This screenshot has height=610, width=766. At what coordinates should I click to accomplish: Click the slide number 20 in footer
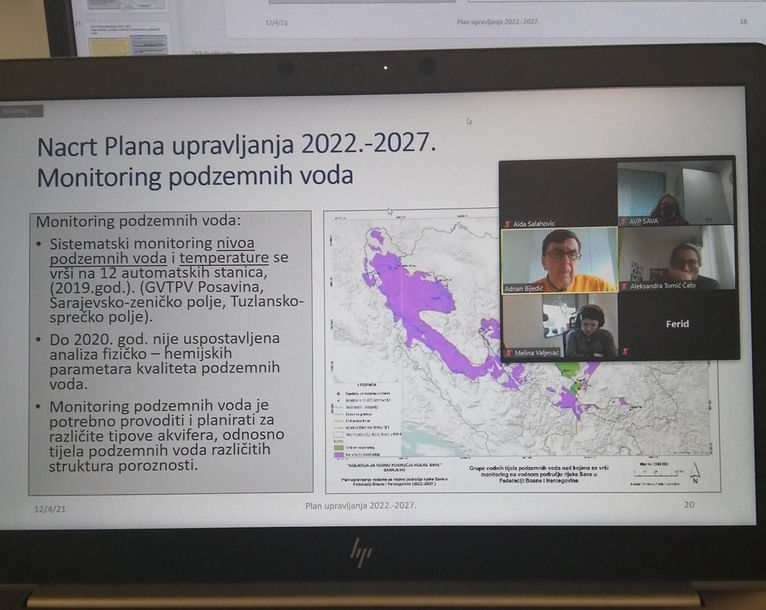click(688, 505)
